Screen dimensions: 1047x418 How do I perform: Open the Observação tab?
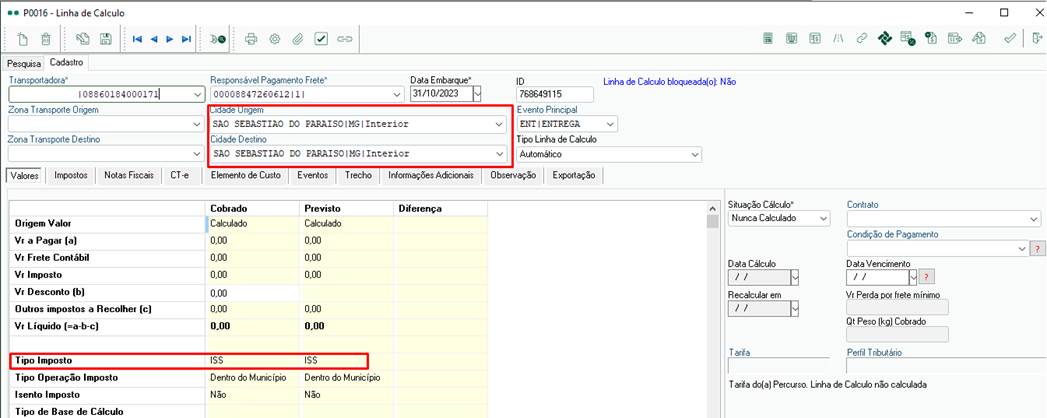(513, 175)
